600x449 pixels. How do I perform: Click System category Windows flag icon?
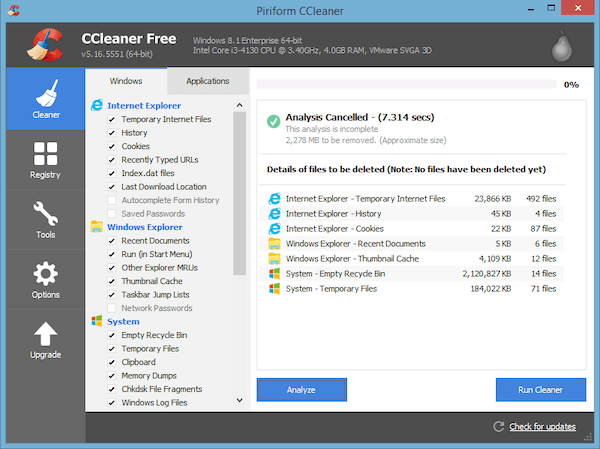coord(97,321)
